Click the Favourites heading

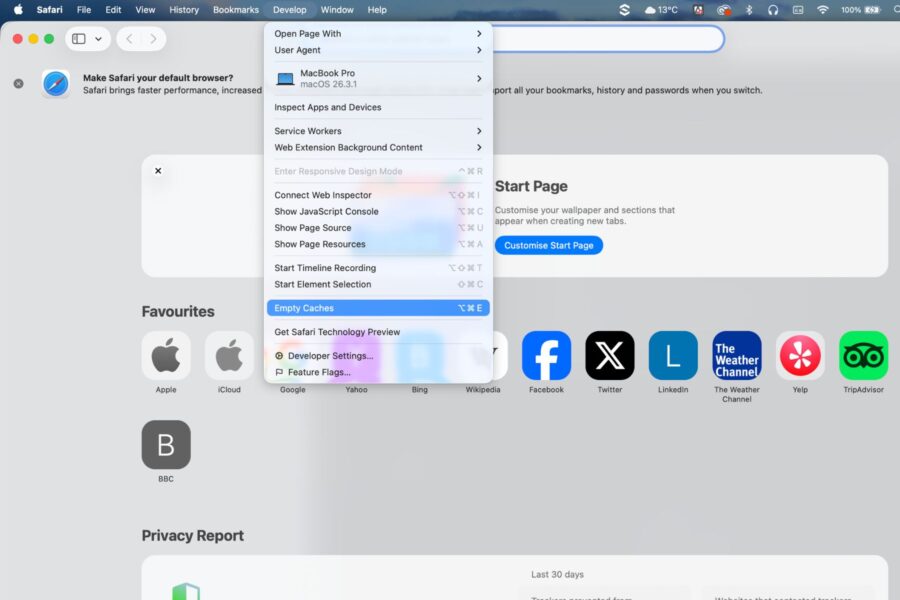coord(178,311)
